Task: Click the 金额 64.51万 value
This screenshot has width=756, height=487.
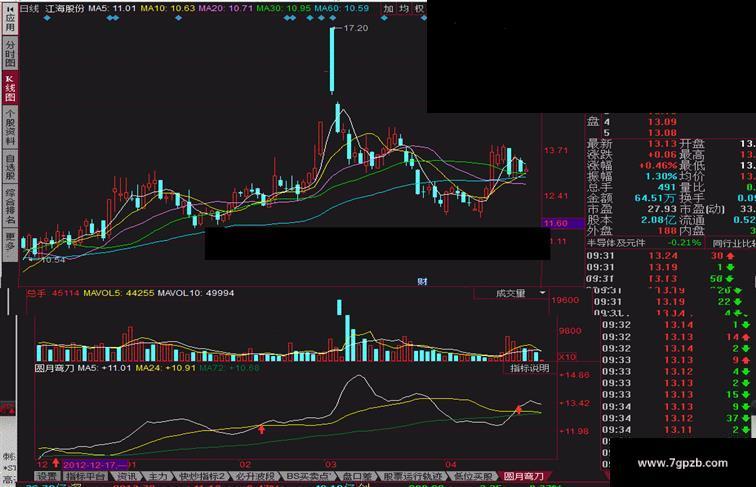Action: coord(655,198)
